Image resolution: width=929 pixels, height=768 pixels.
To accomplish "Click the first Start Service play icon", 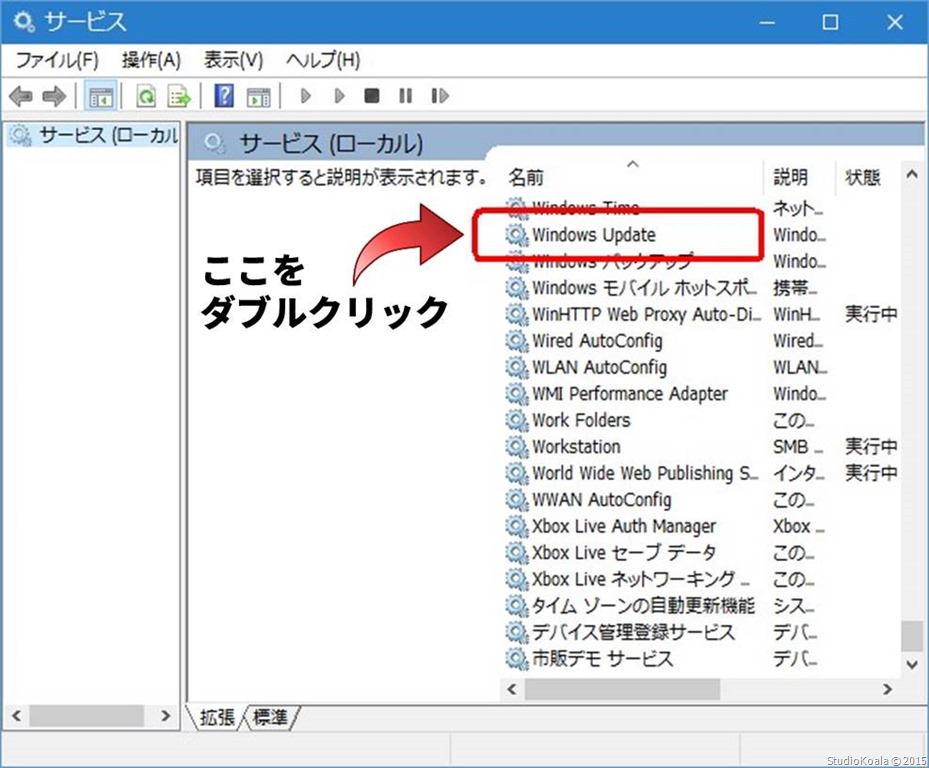I will [x=306, y=95].
